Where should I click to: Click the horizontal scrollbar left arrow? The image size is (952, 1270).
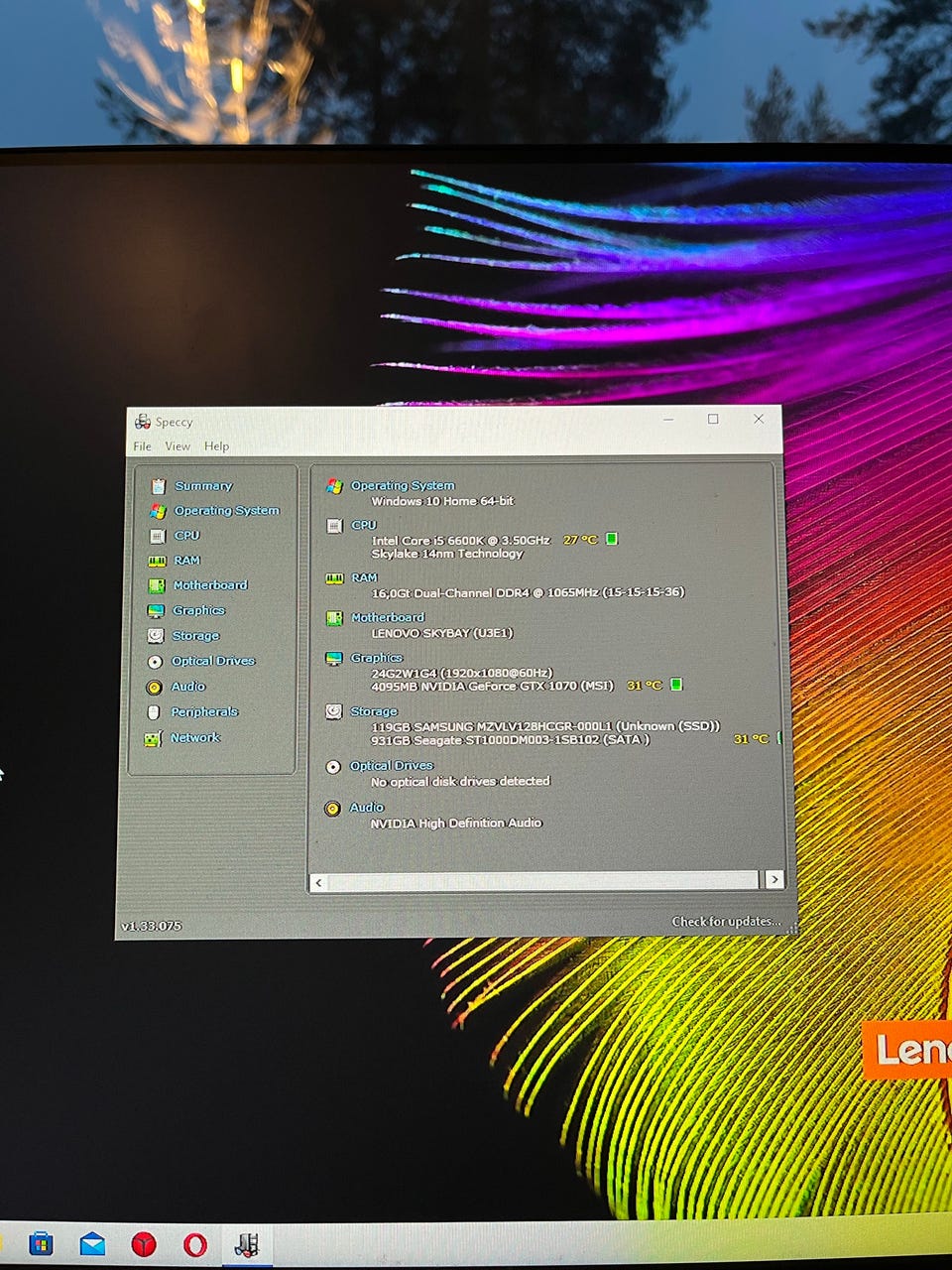(x=318, y=881)
